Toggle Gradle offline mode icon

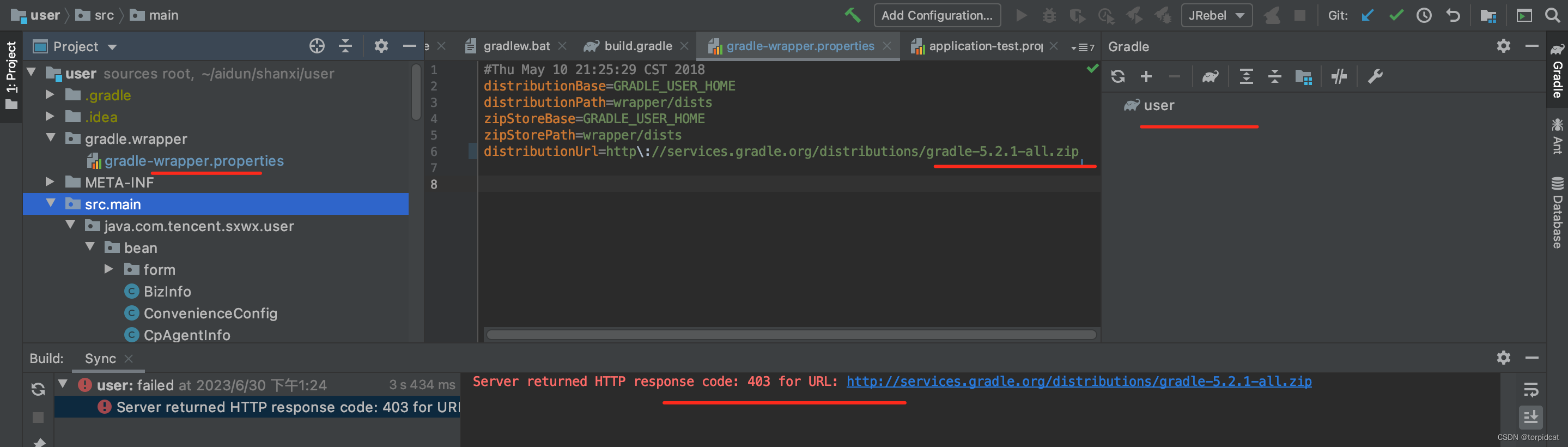pos(1339,76)
